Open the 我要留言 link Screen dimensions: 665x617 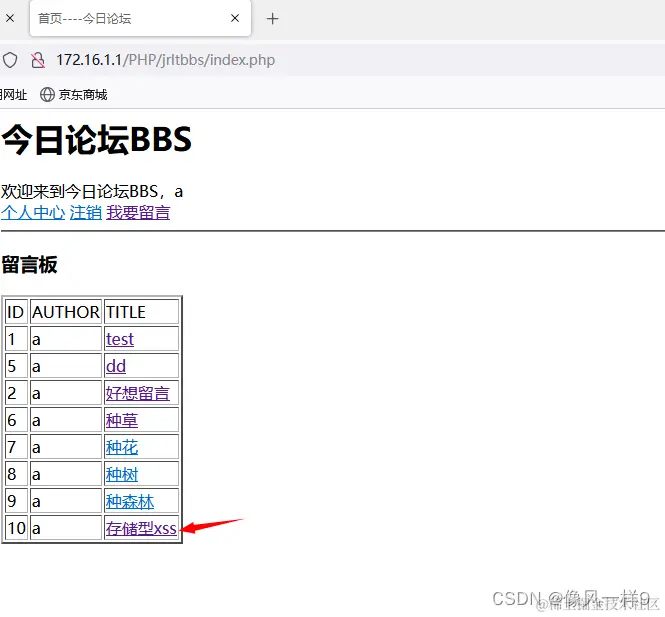[x=138, y=212]
